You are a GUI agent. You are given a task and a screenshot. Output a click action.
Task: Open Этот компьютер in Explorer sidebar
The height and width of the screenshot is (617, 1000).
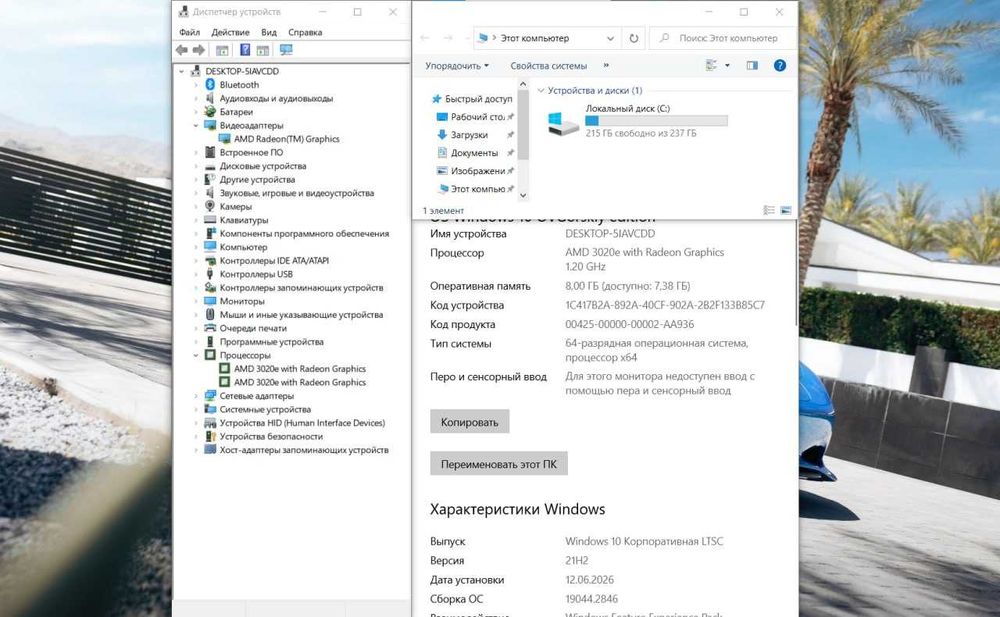click(x=474, y=188)
